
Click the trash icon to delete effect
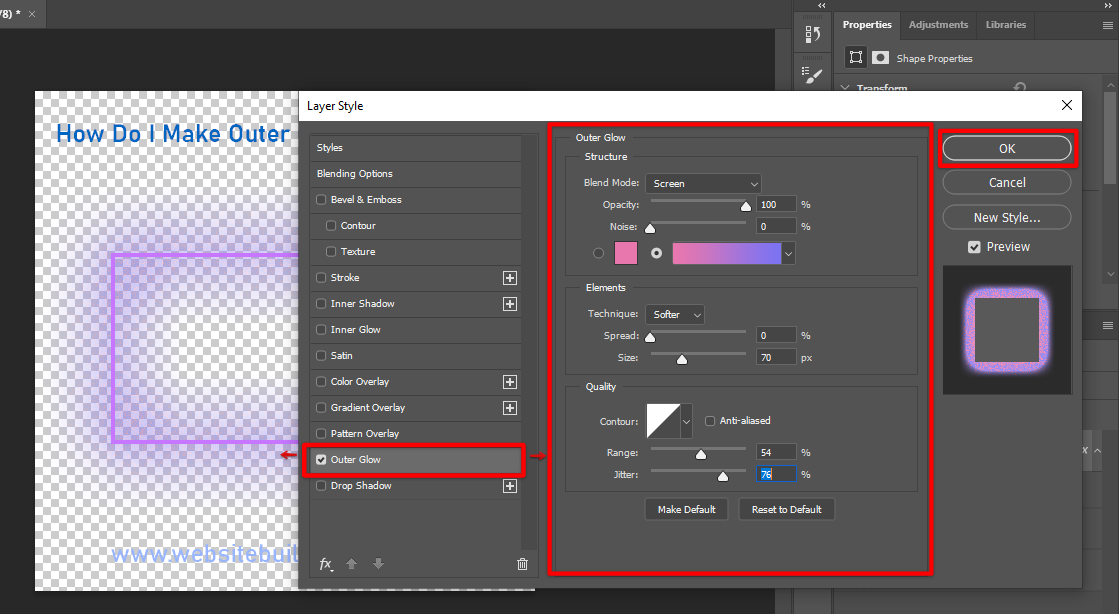pyautogui.click(x=522, y=564)
